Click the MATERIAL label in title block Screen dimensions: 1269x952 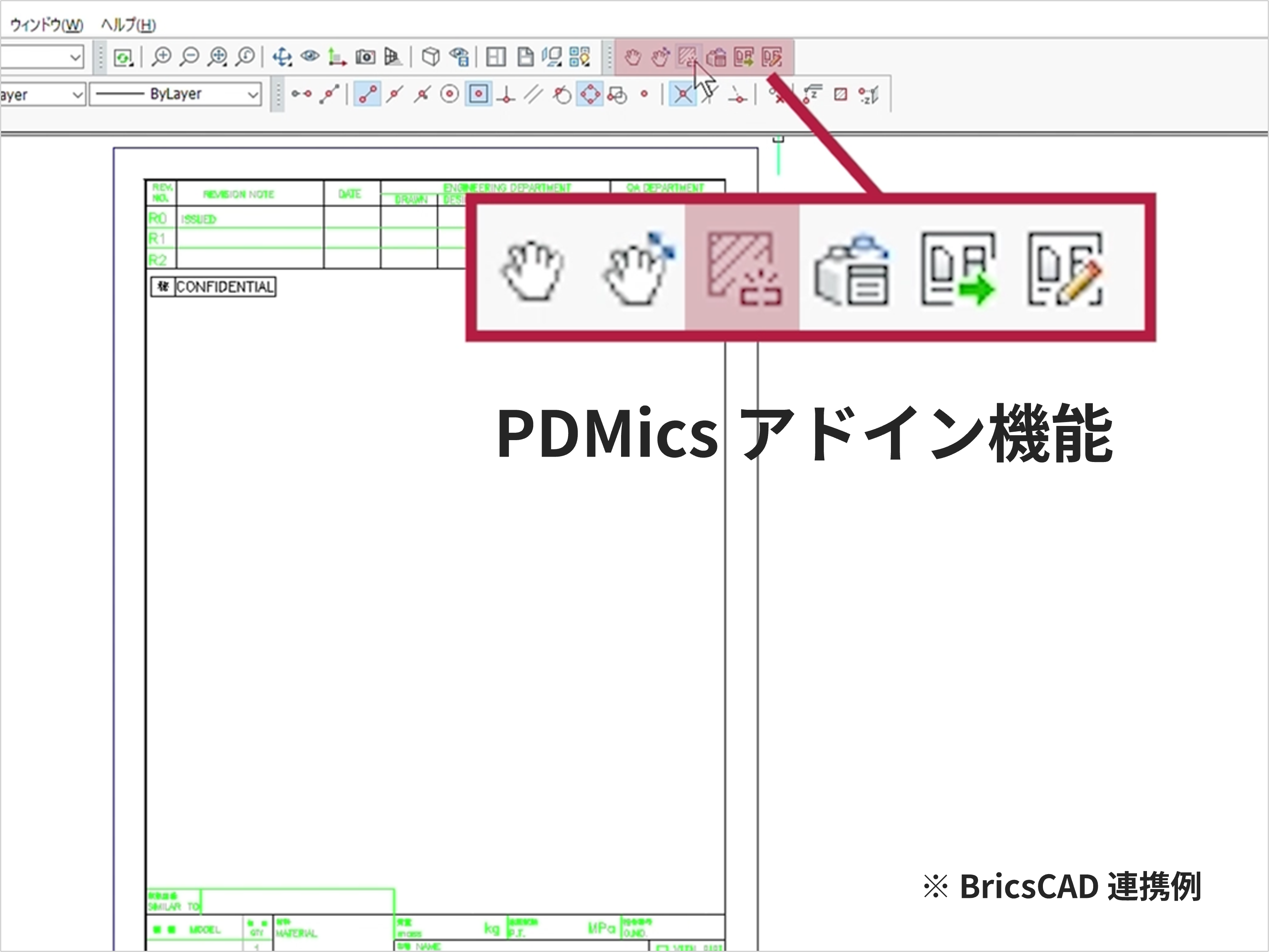click(296, 933)
